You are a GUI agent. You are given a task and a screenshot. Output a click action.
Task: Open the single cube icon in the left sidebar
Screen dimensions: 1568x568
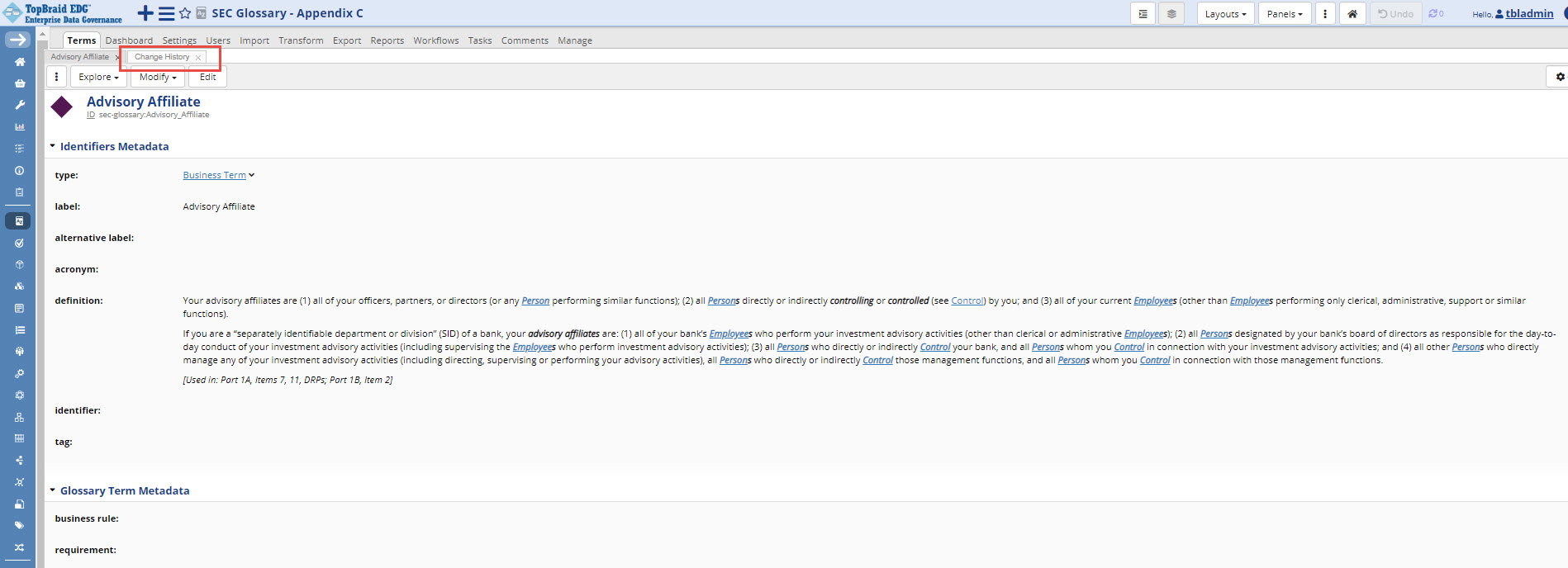pyautogui.click(x=19, y=265)
